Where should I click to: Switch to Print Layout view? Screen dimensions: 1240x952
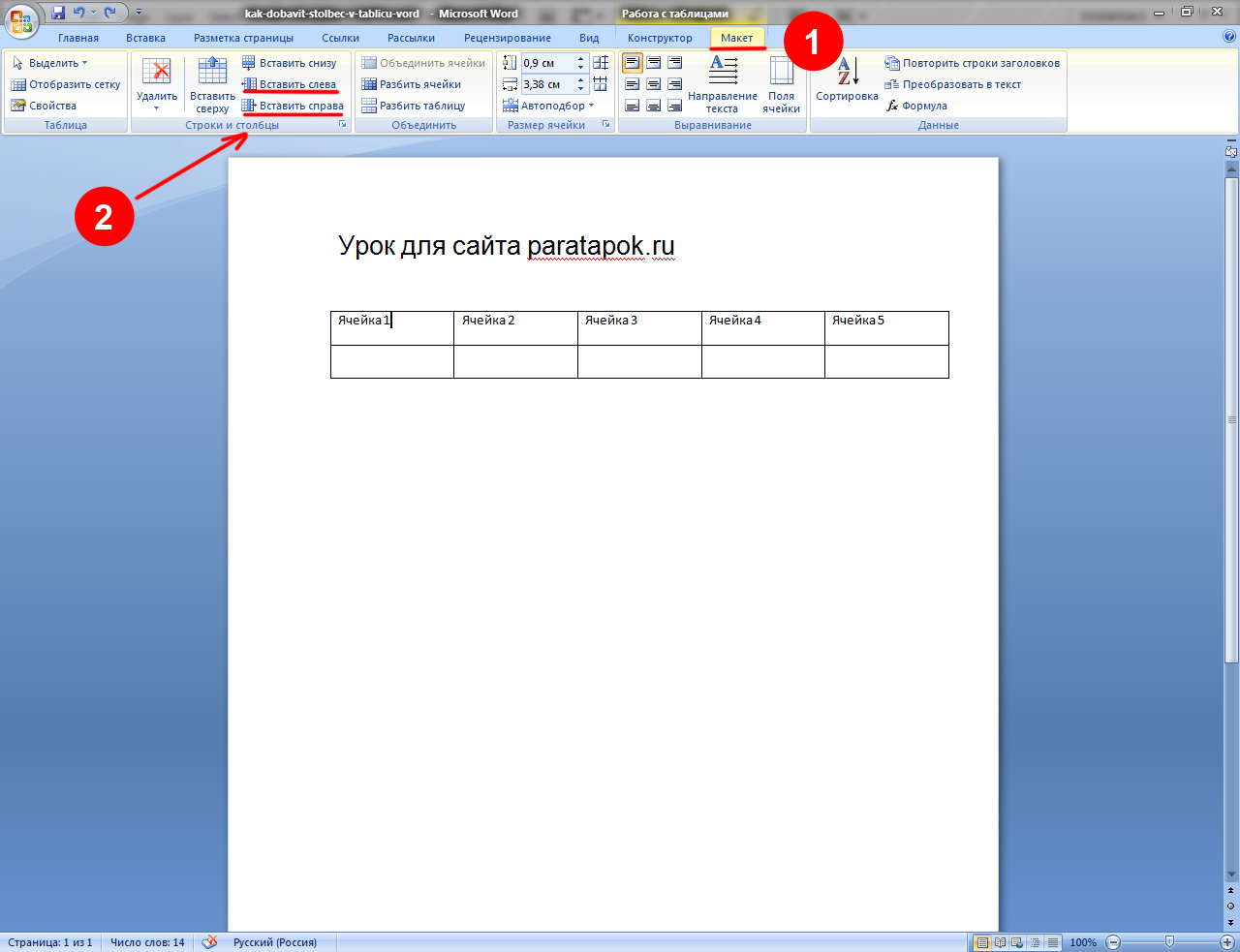pyautogui.click(x=982, y=942)
